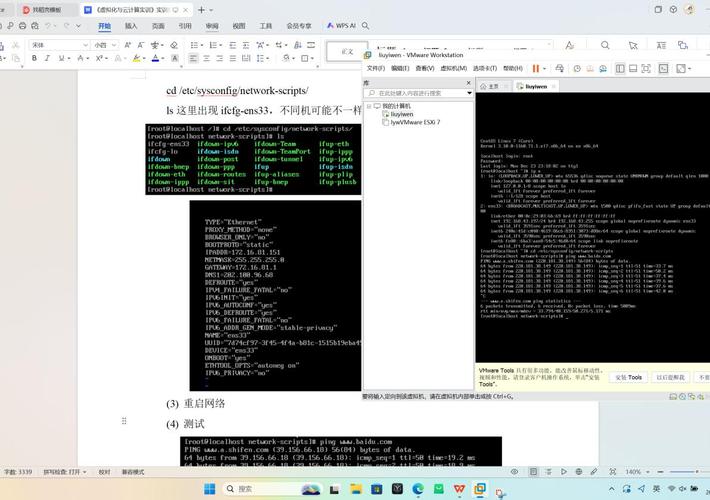Open the font size dropdown 小四
The width and height of the screenshot is (710, 500).
tap(114, 45)
